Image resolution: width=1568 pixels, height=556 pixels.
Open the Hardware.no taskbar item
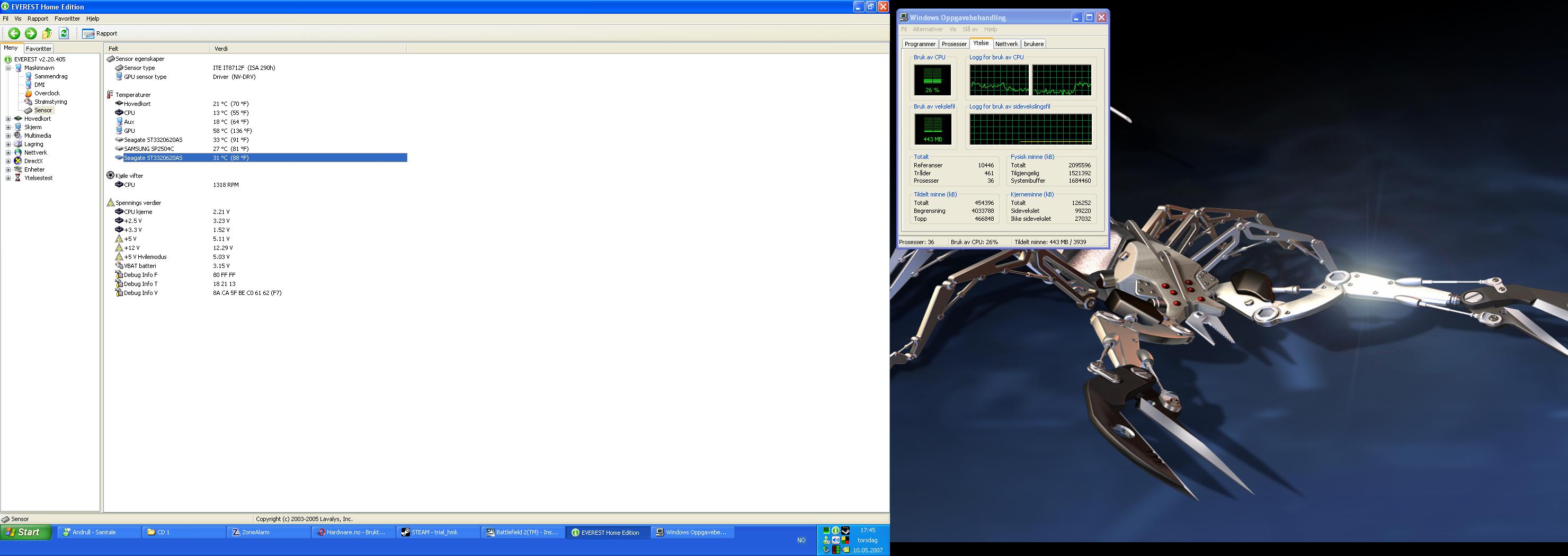click(x=354, y=532)
